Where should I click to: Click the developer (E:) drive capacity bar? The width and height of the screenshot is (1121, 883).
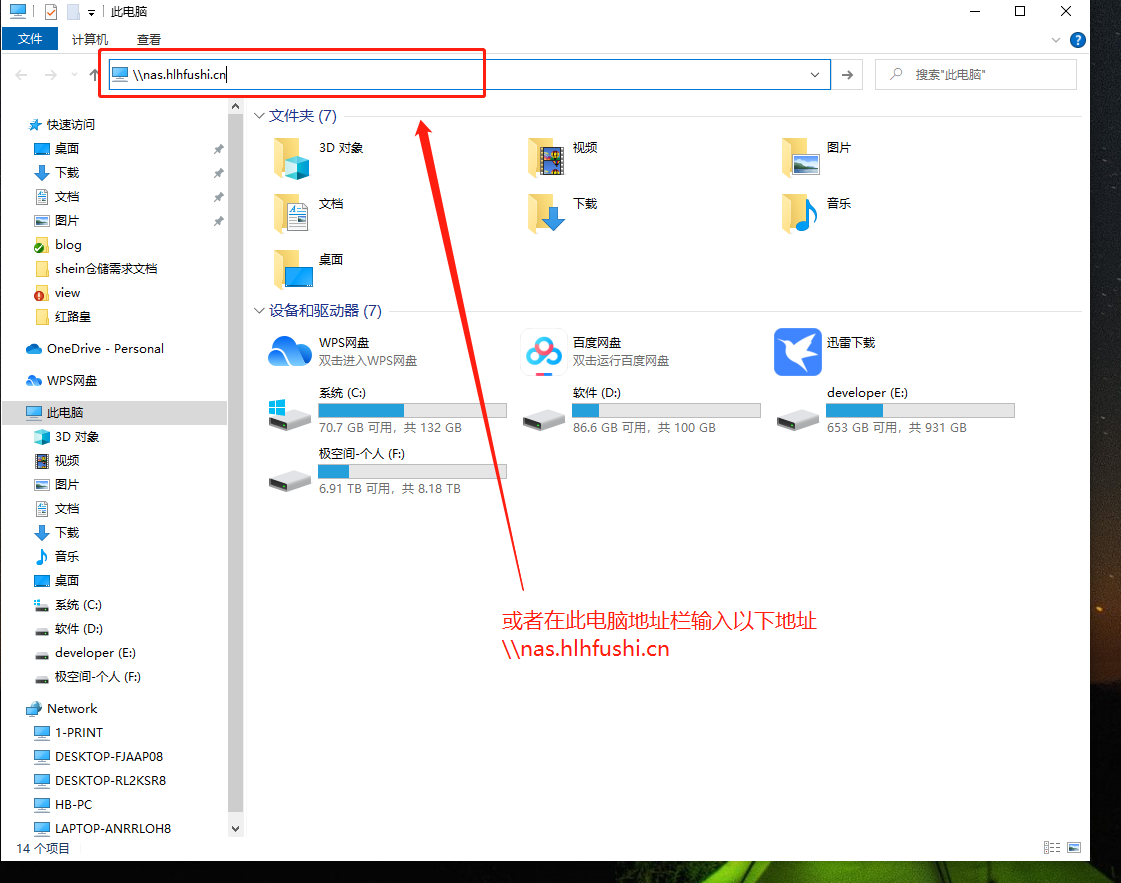coord(920,411)
